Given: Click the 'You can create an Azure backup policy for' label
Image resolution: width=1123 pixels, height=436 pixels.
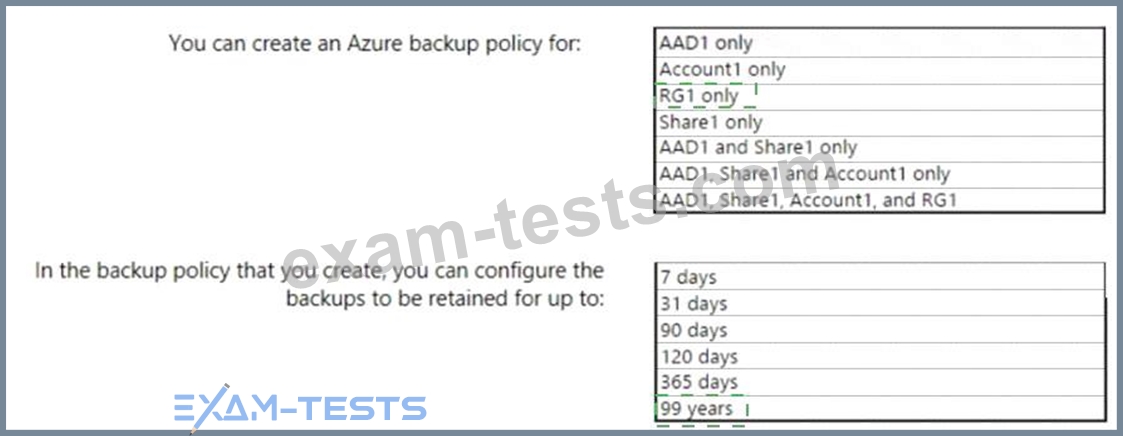Looking at the screenshot, I should [x=375, y=44].
